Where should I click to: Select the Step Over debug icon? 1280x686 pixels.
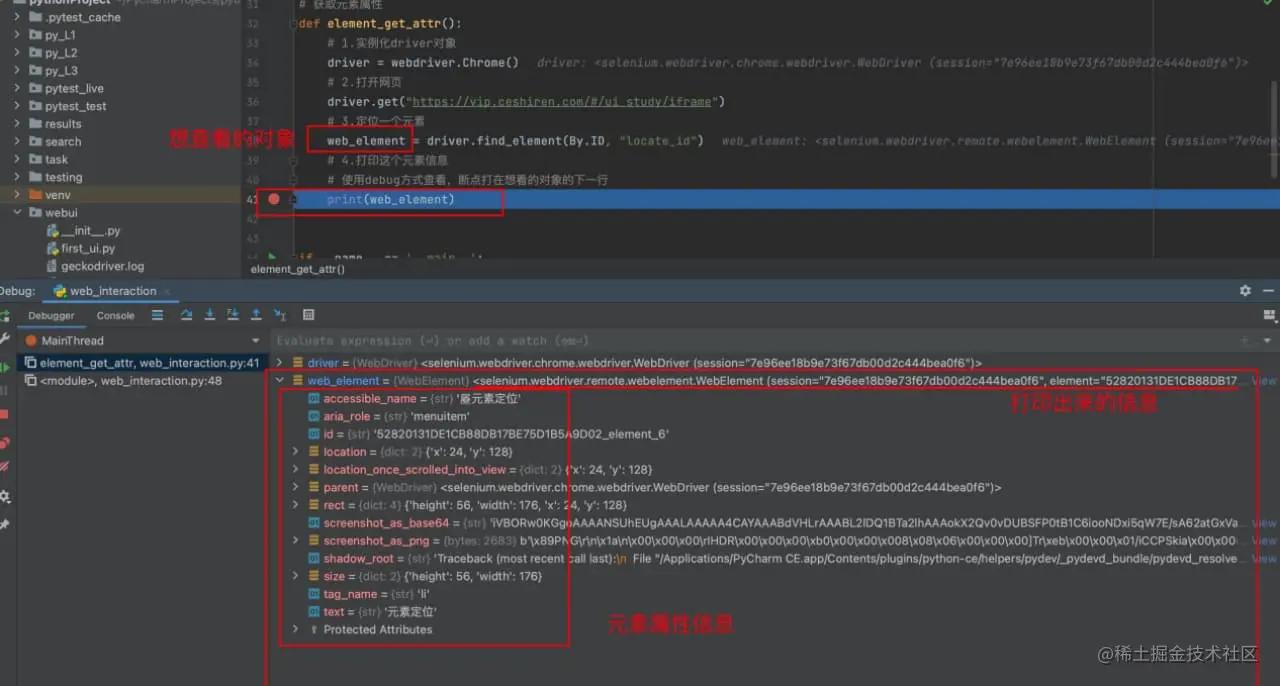[187, 315]
